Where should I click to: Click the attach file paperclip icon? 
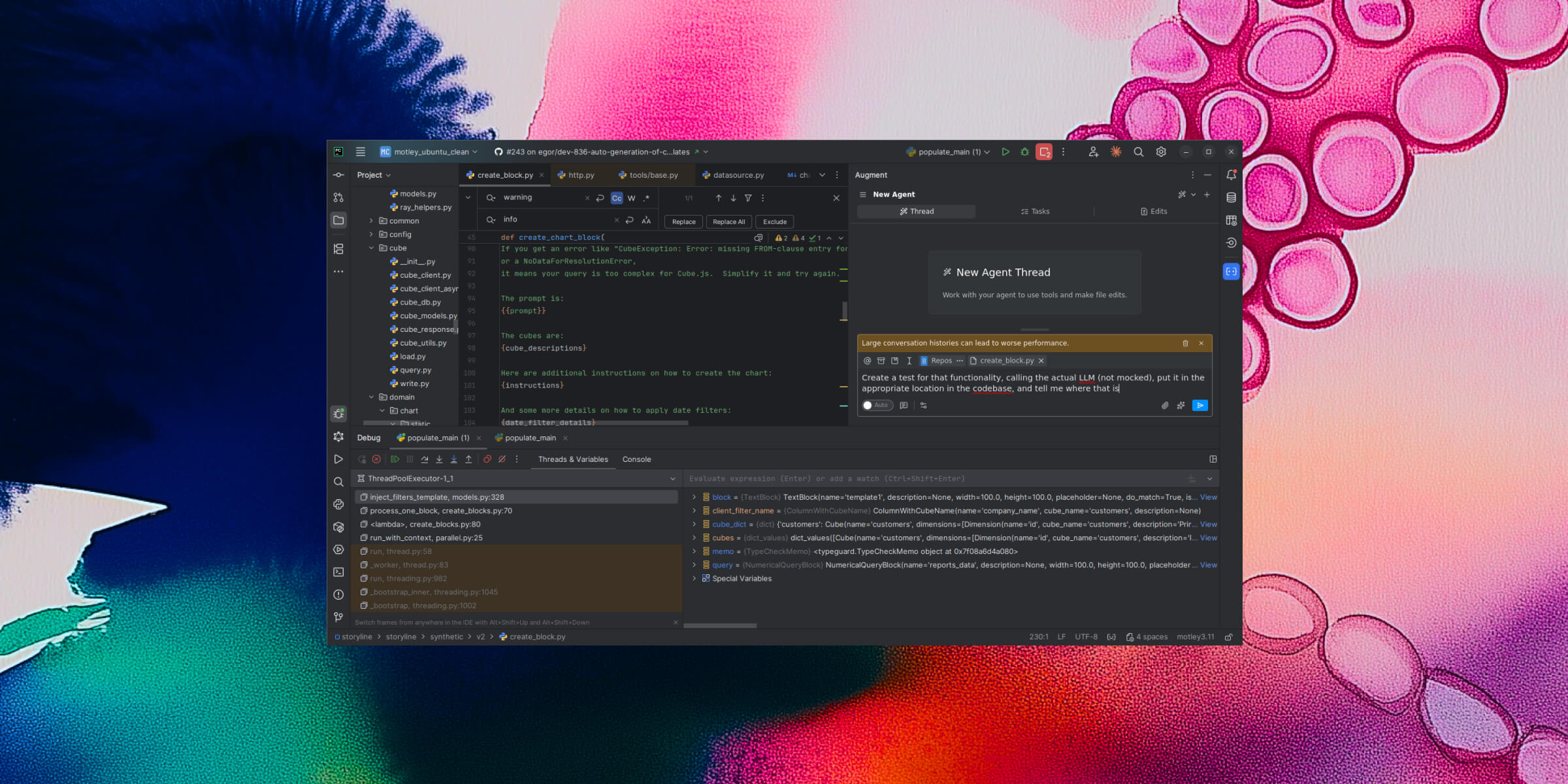1165,406
